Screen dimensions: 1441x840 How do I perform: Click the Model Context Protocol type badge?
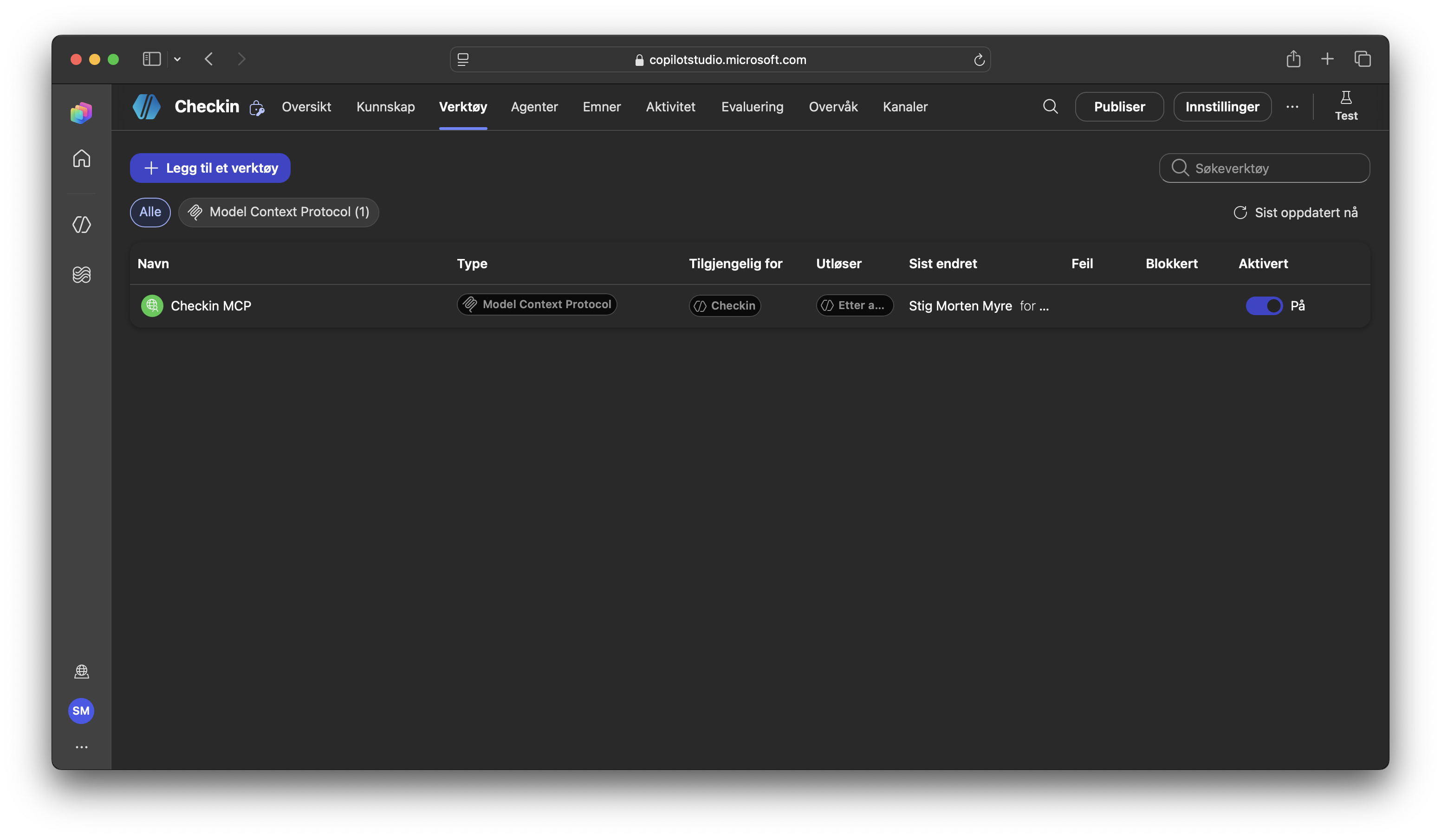click(x=537, y=304)
